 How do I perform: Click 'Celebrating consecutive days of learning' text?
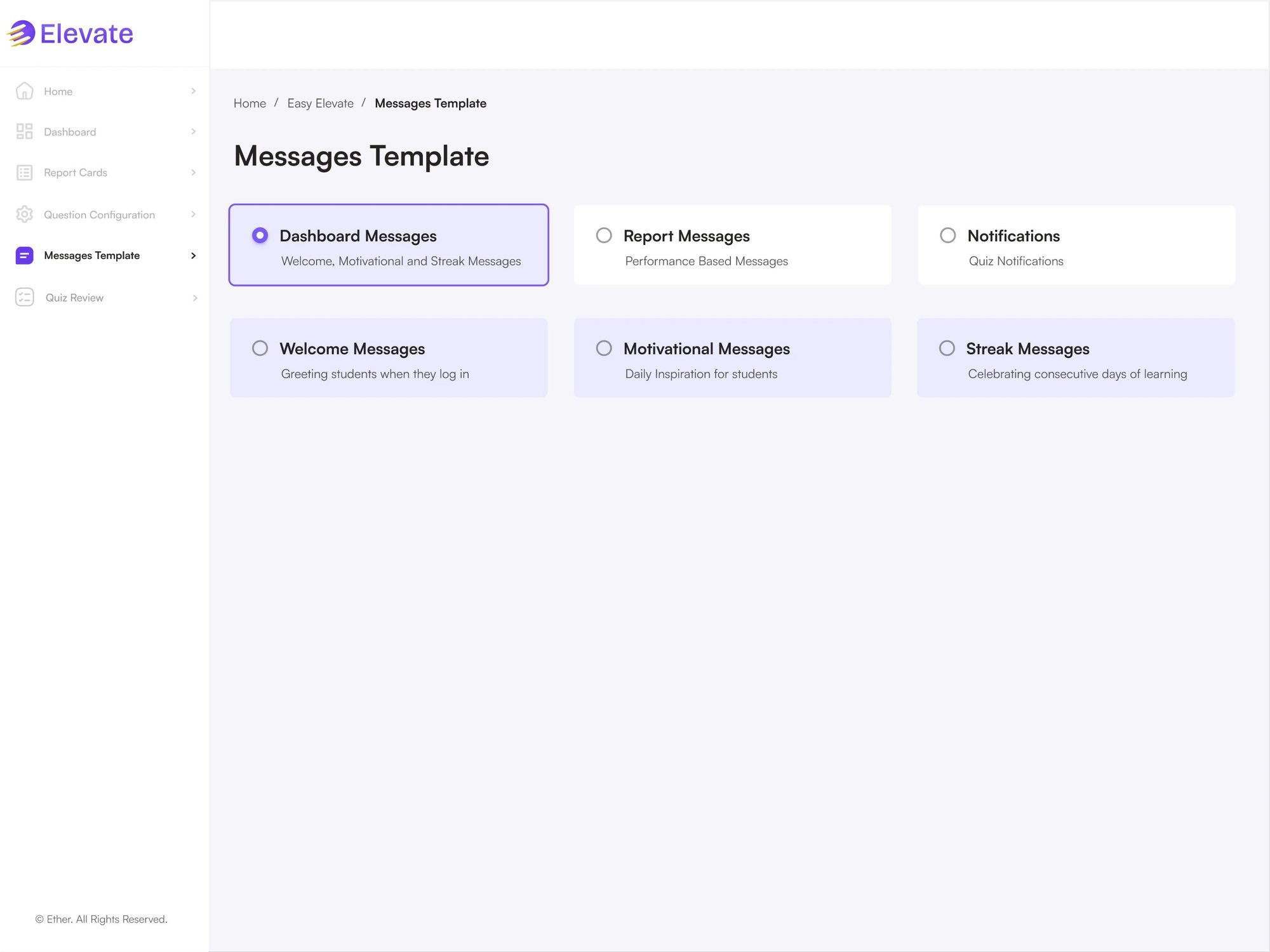(x=1077, y=374)
